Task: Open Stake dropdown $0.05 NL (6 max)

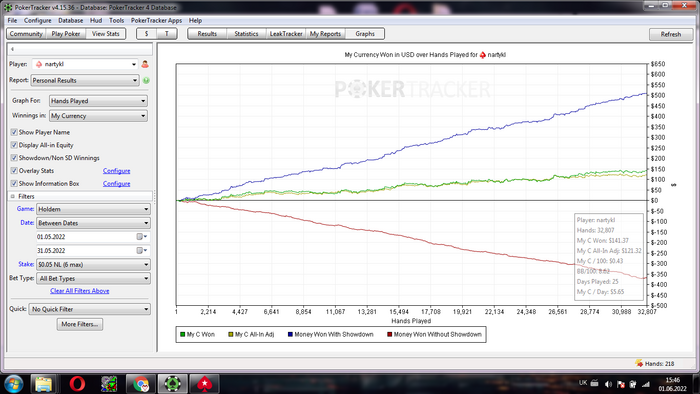Action: pos(93,264)
